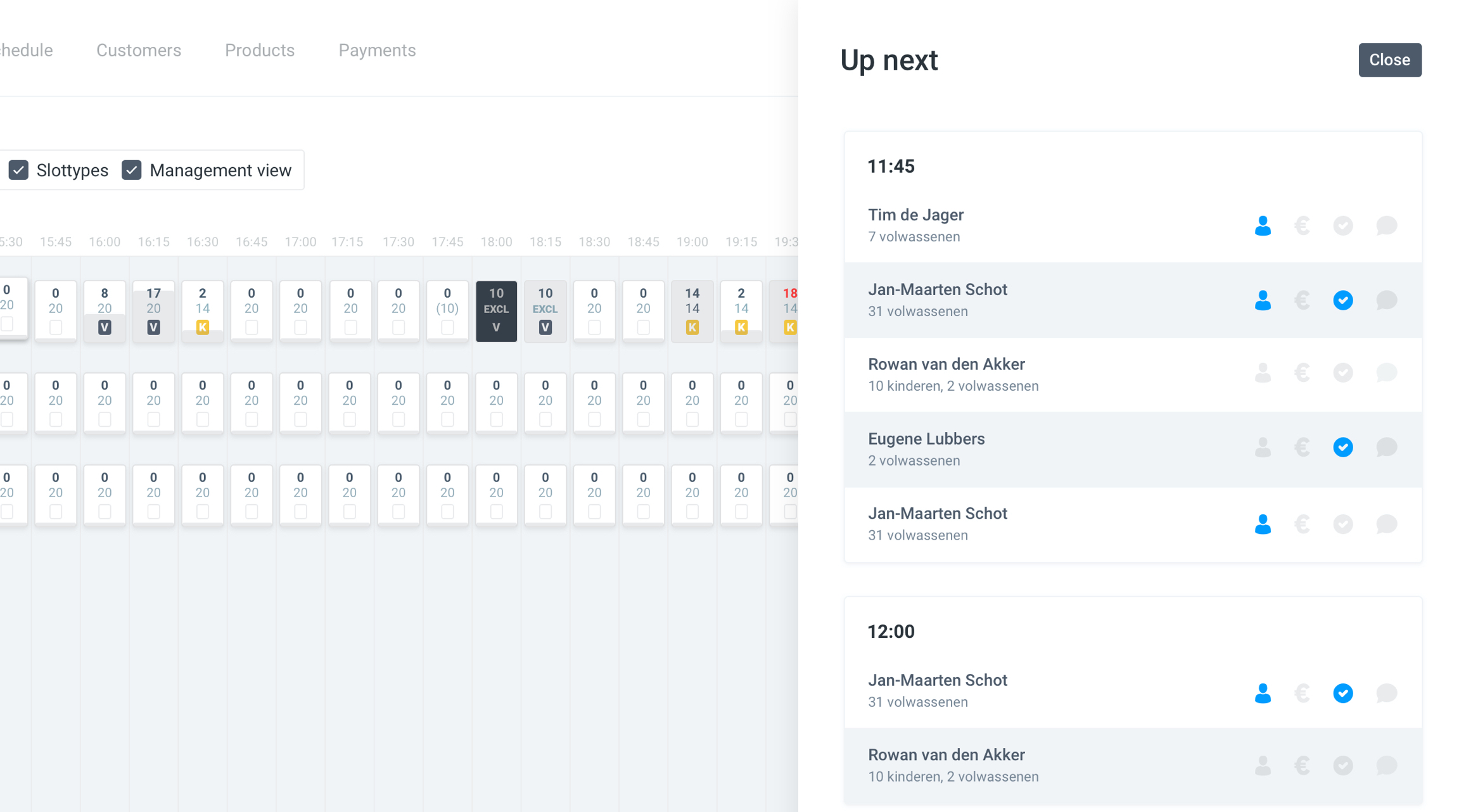Click checkmark icon for Jan-Maarten Schot at 12:00
Screen dimensions: 1466x812
pos(1342,693)
